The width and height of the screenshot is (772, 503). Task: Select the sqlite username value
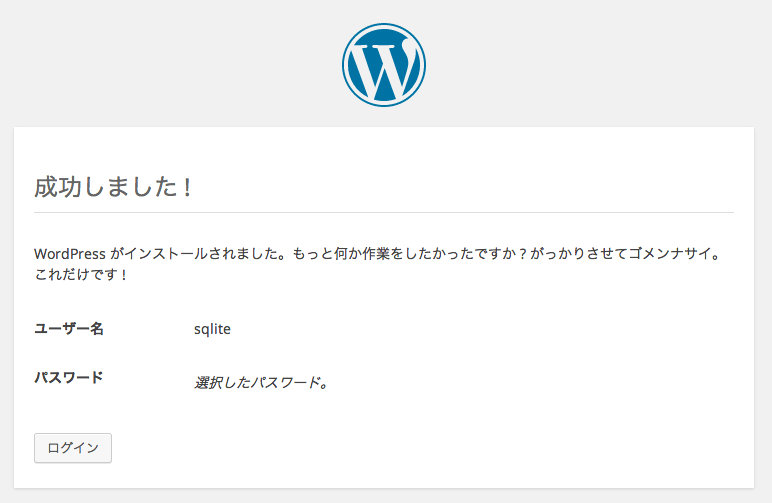point(212,329)
